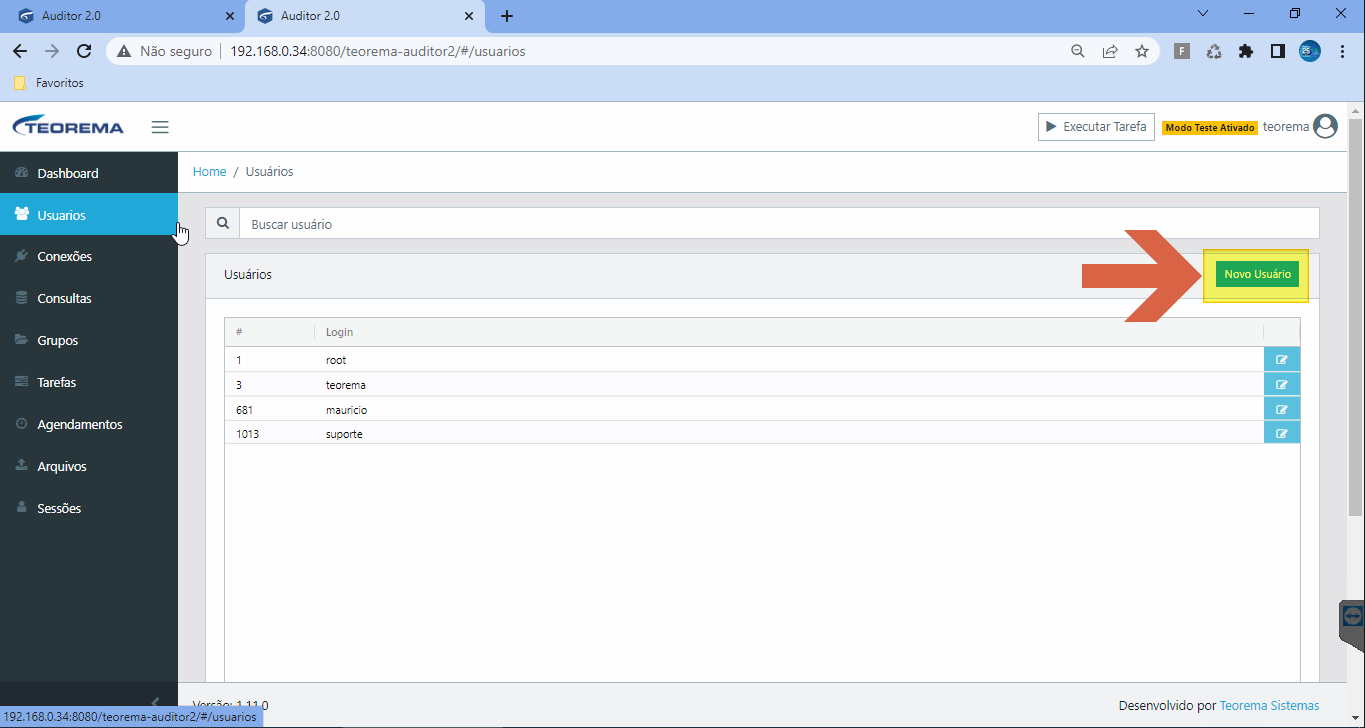Open the Grupos section
Viewport: 1365px width, 728px height.
pyautogui.click(x=89, y=341)
